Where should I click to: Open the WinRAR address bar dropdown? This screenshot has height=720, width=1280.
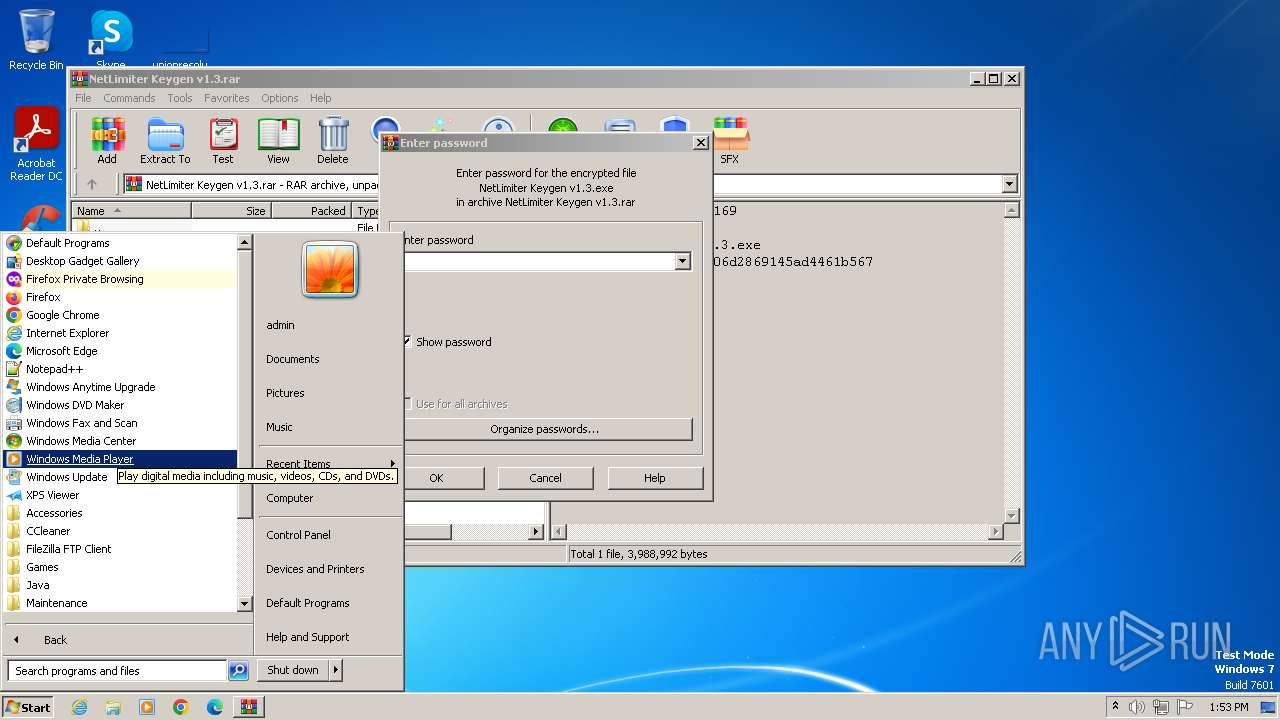pyautogui.click(x=1009, y=184)
